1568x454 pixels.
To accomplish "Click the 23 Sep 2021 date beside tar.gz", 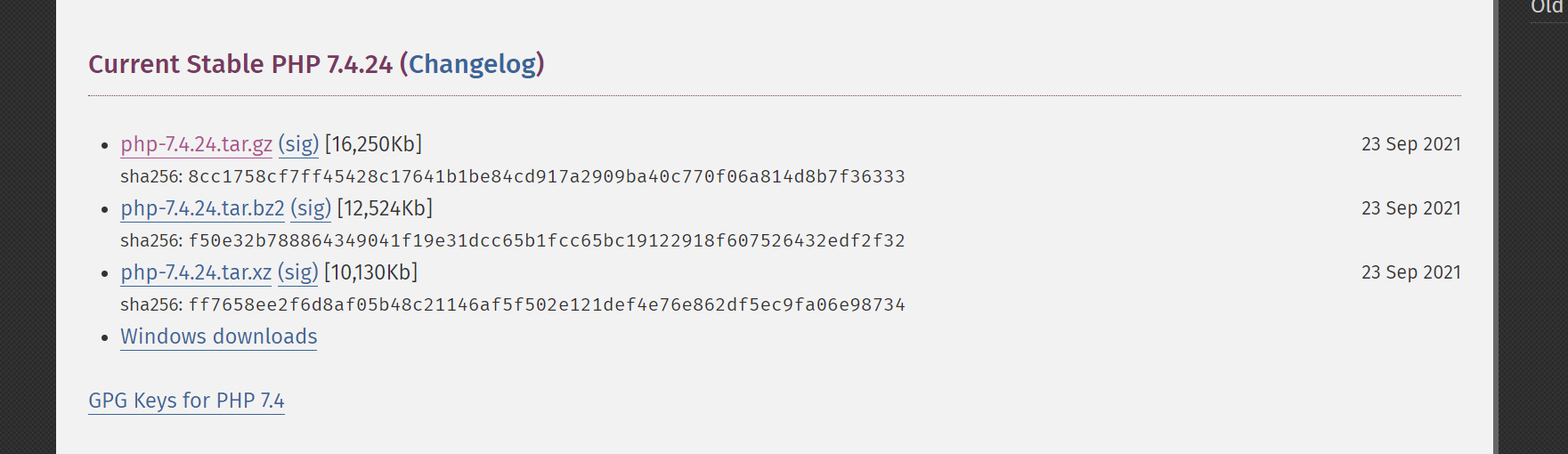I will tap(1411, 144).
